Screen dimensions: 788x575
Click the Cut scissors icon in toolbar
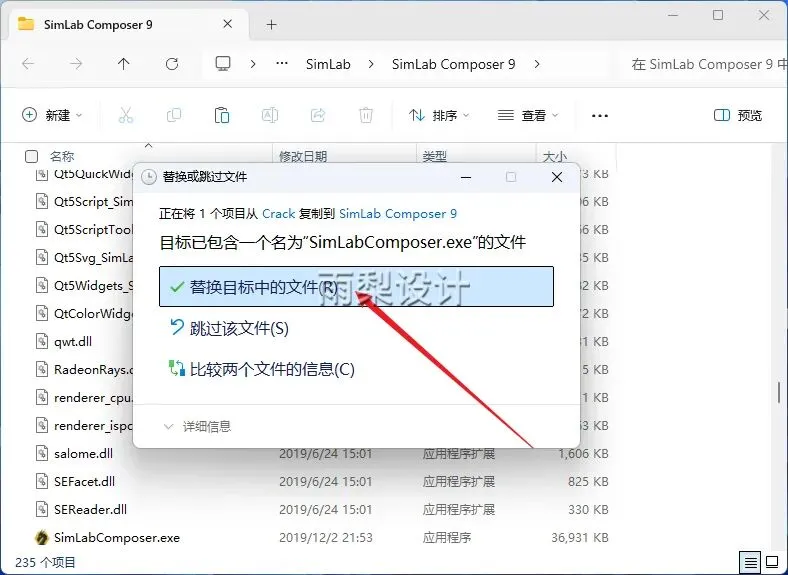point(126,116)
